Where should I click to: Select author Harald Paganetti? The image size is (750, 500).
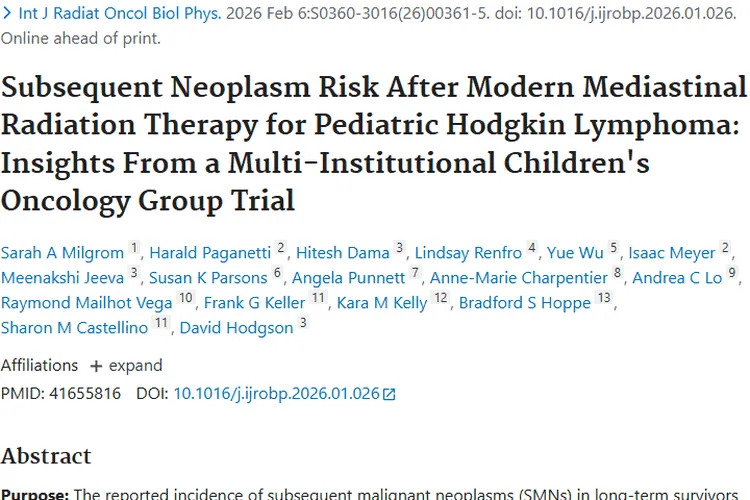(x=210, y=252)
